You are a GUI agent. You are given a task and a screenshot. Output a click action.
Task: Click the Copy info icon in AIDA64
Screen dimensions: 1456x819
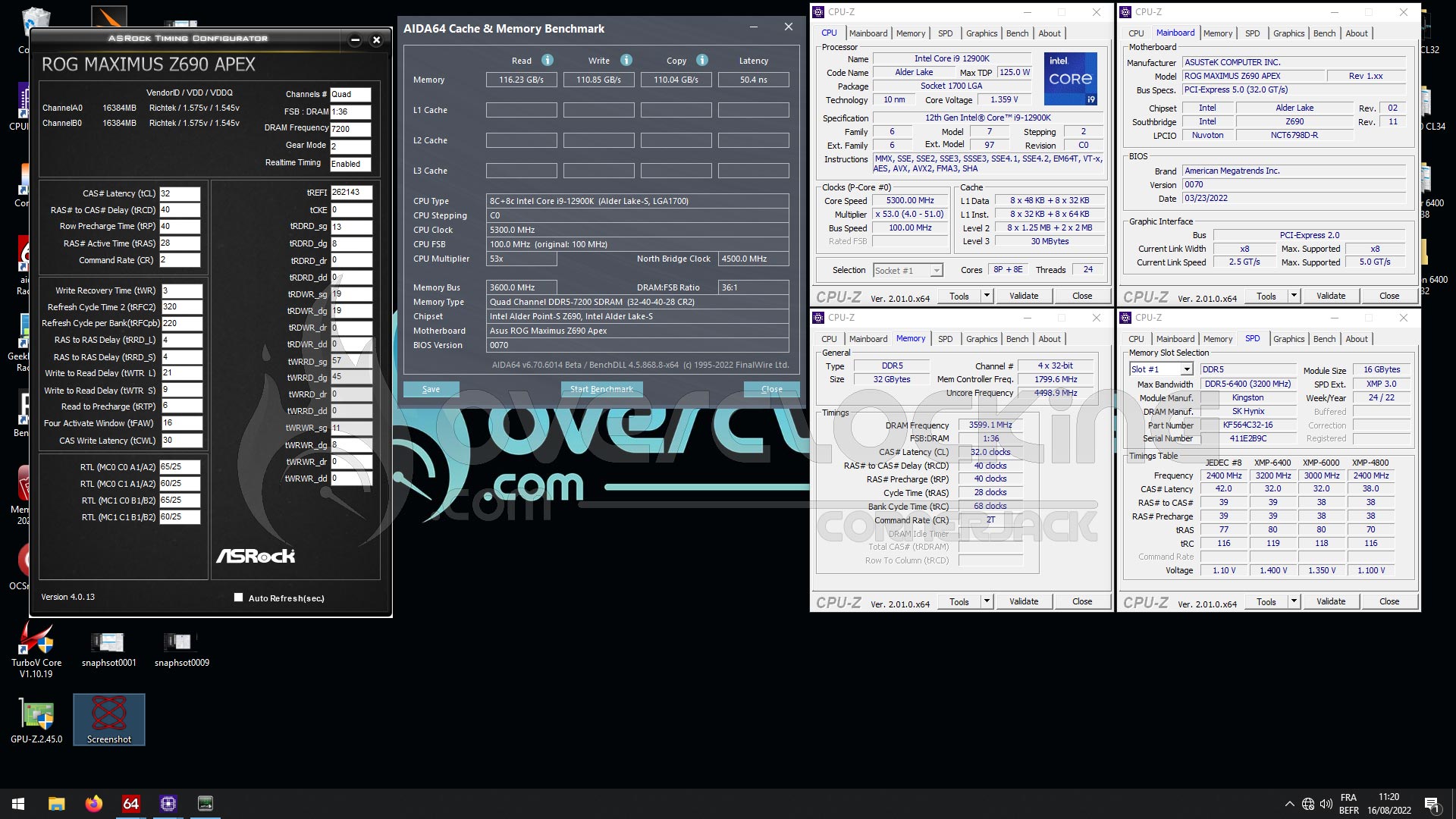click(x=702, y=60)
